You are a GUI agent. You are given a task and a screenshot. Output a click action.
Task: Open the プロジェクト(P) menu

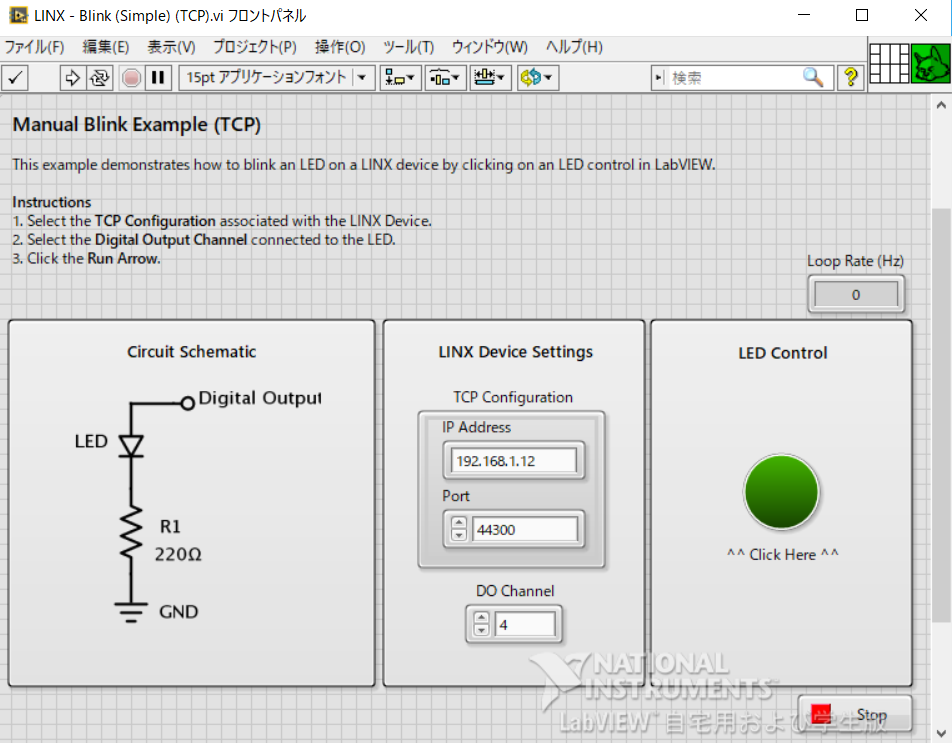[255, 47]
